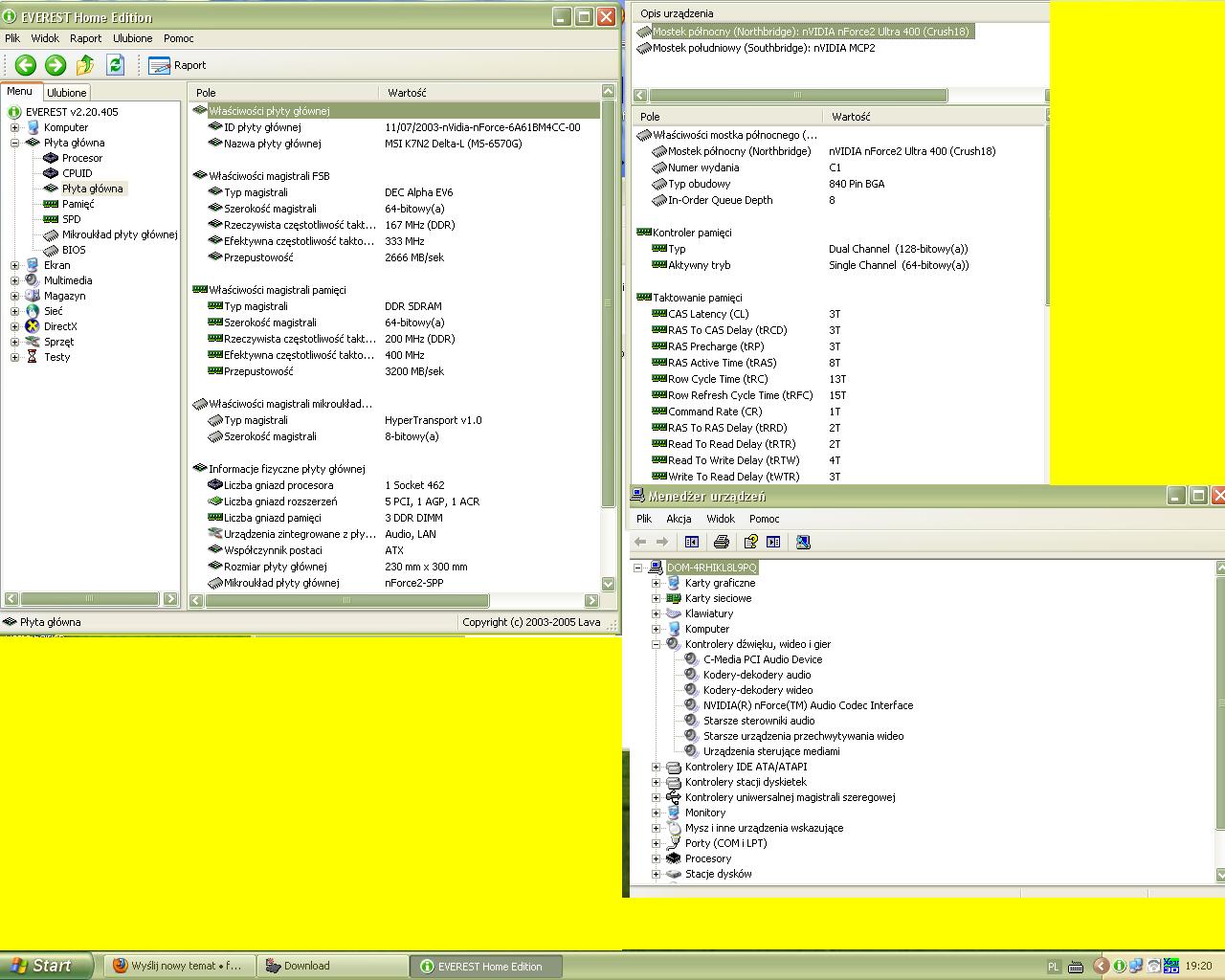Click the tray expand arrow icon
1225x980 pixels.
coord(1101,967)
